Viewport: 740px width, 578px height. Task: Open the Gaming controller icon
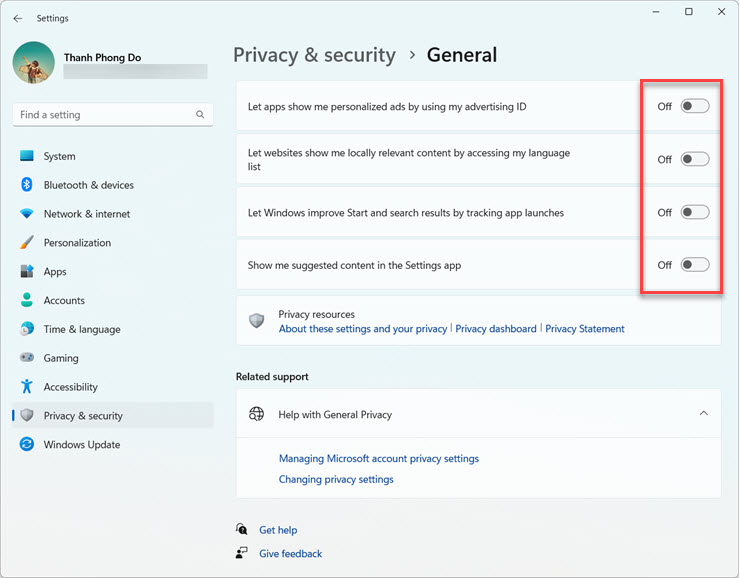point(27,358)
